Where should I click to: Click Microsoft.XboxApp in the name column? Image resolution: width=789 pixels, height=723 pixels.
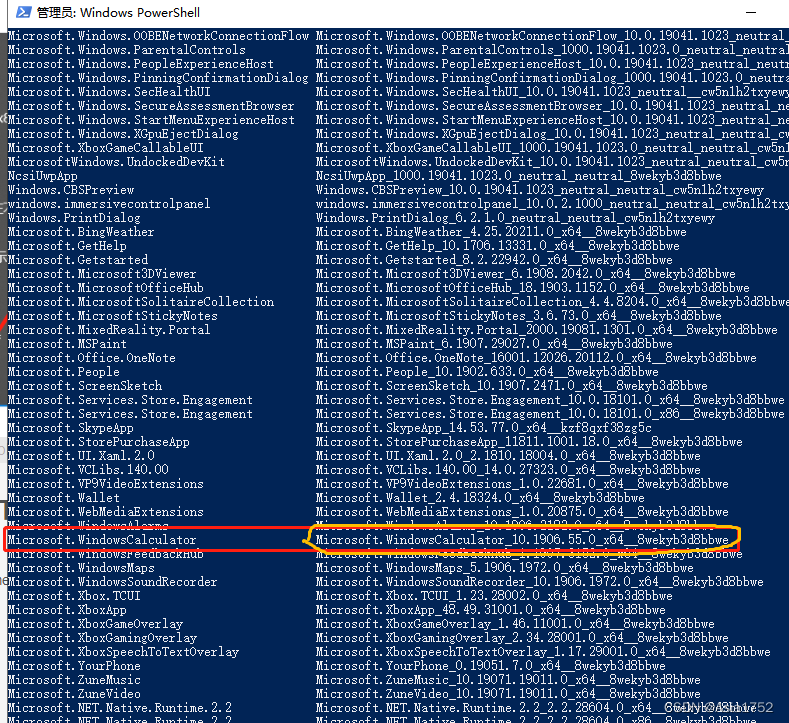point(67,610)
